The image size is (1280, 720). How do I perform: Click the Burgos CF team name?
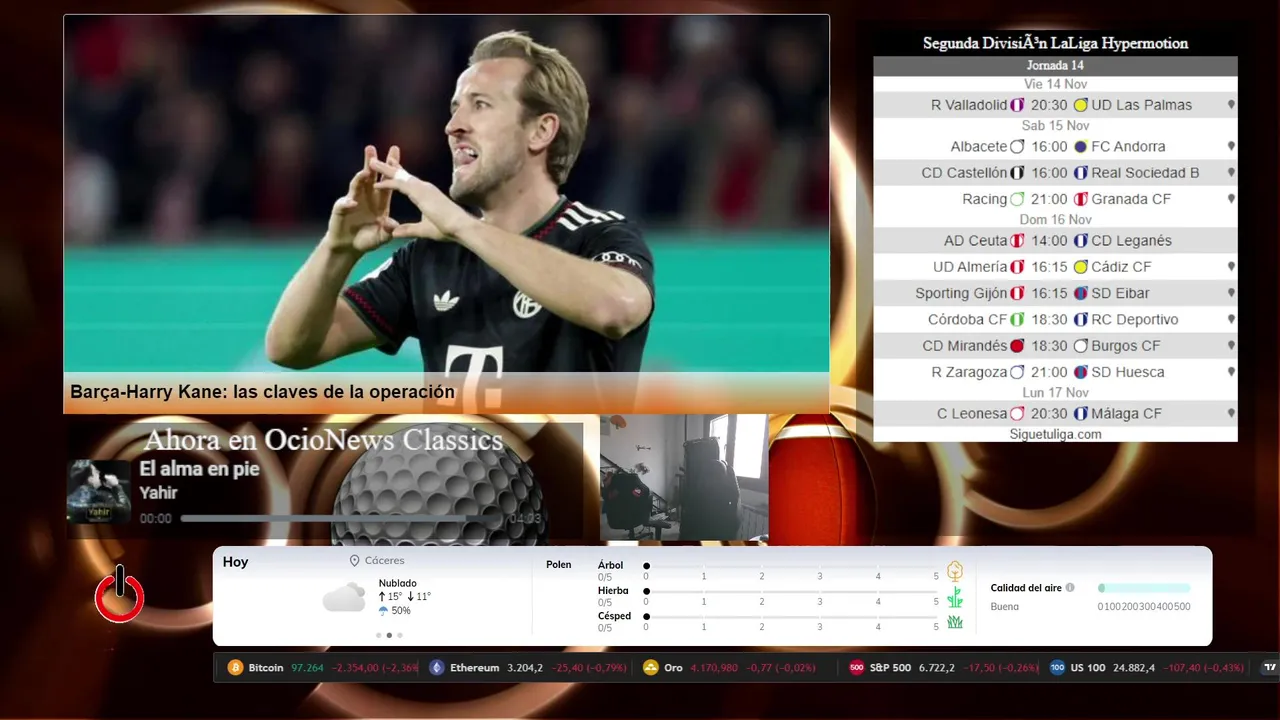click(1125, 346)
